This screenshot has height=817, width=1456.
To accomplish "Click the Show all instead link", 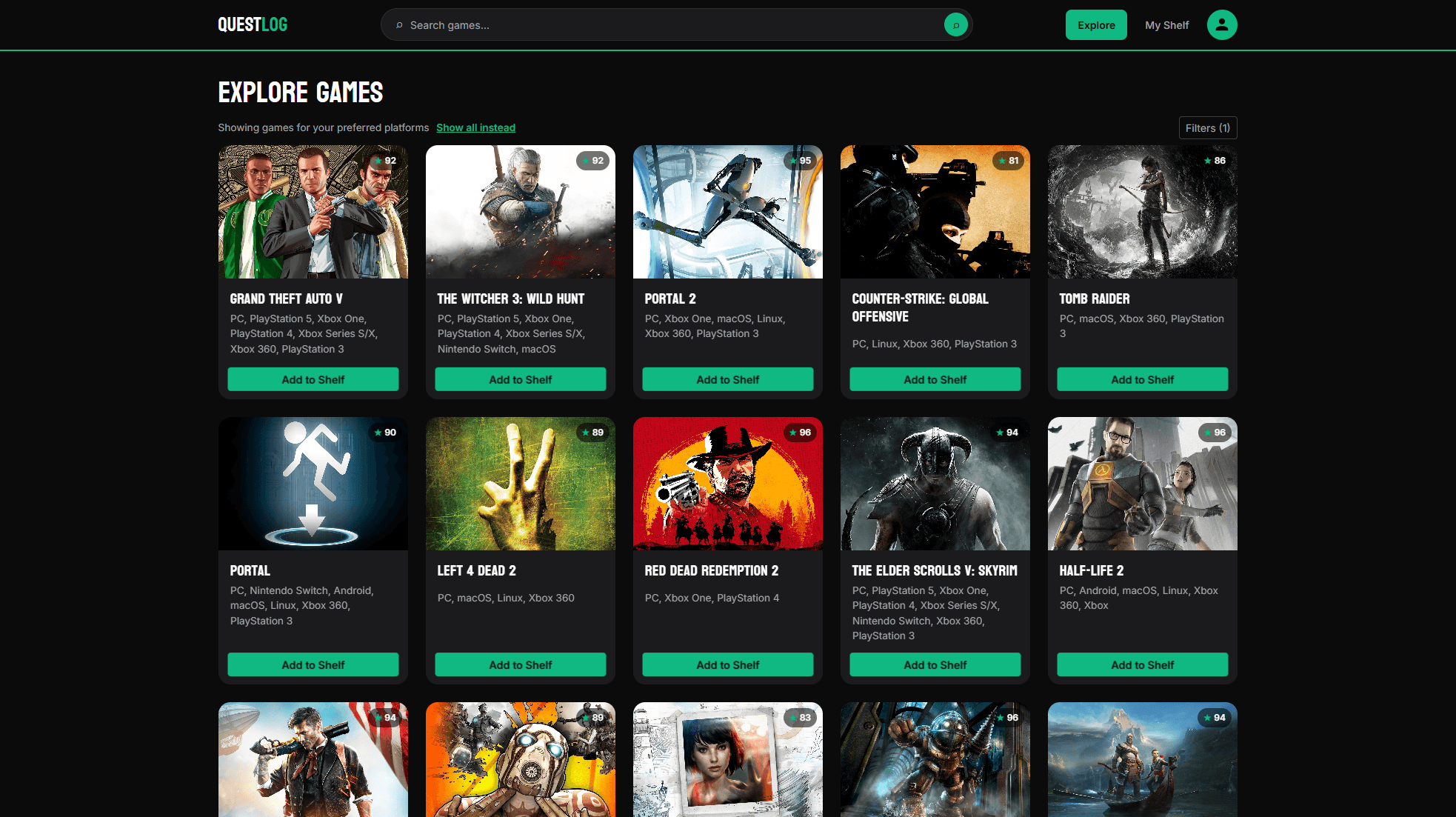I will 475,127.
